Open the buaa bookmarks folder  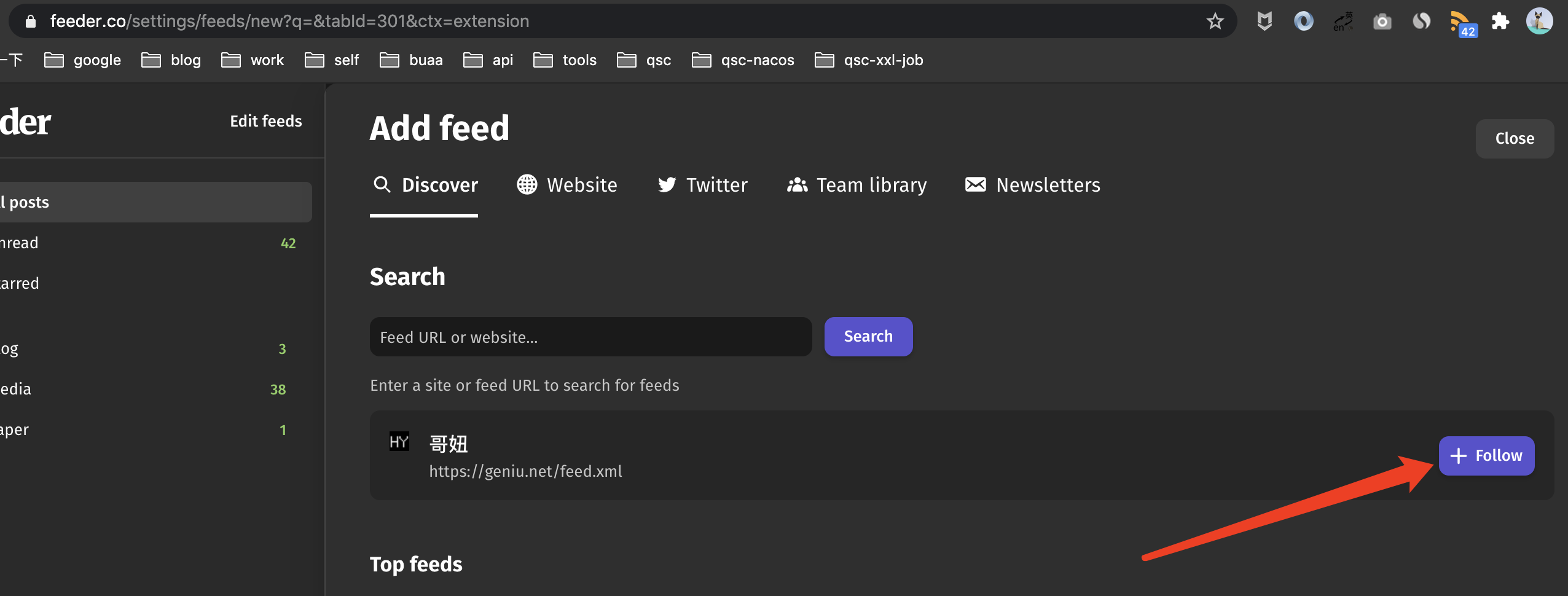pyautogui.click(x=411, y=60)
